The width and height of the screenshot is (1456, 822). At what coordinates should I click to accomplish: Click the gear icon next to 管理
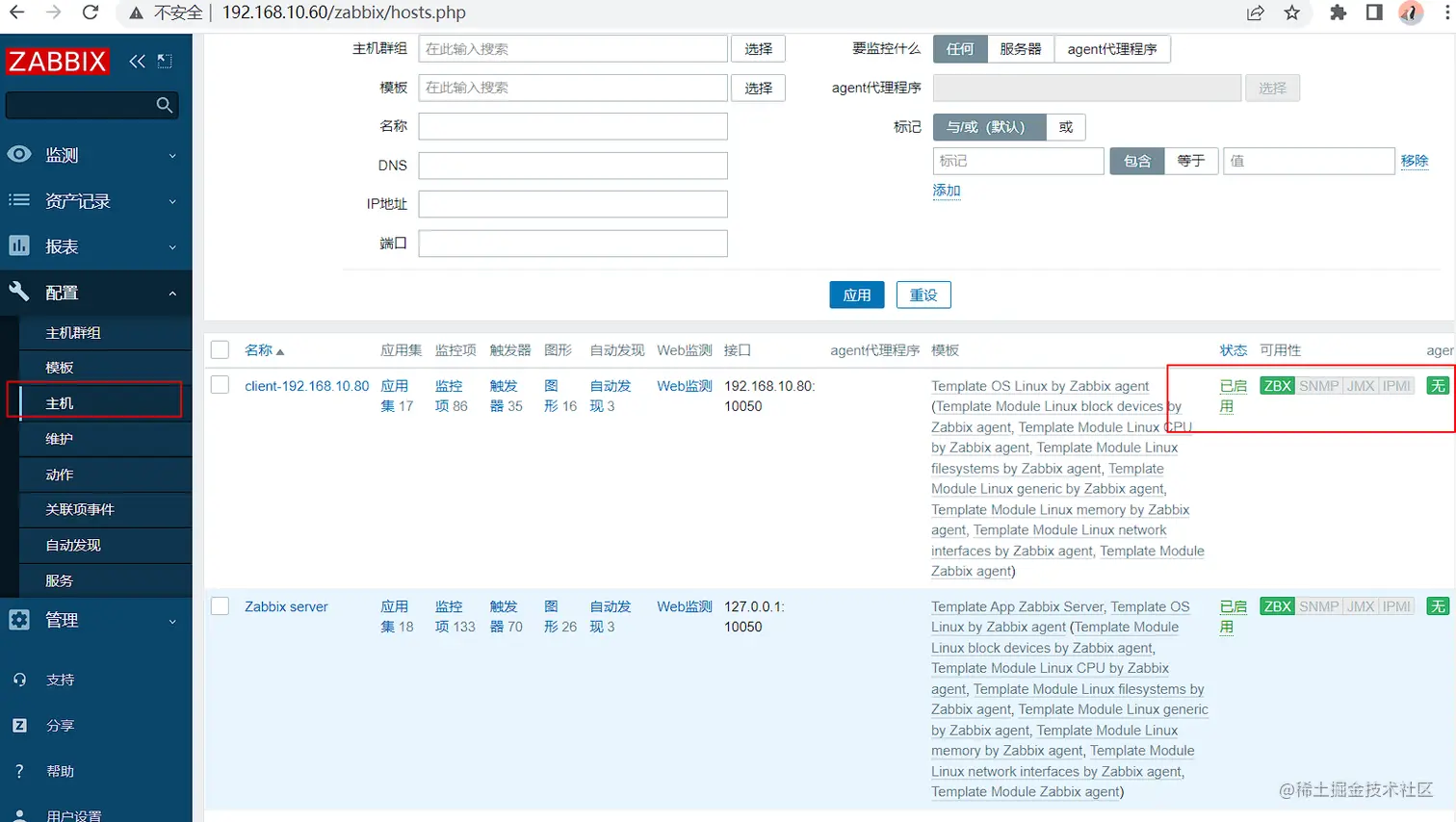pos(19,620)
